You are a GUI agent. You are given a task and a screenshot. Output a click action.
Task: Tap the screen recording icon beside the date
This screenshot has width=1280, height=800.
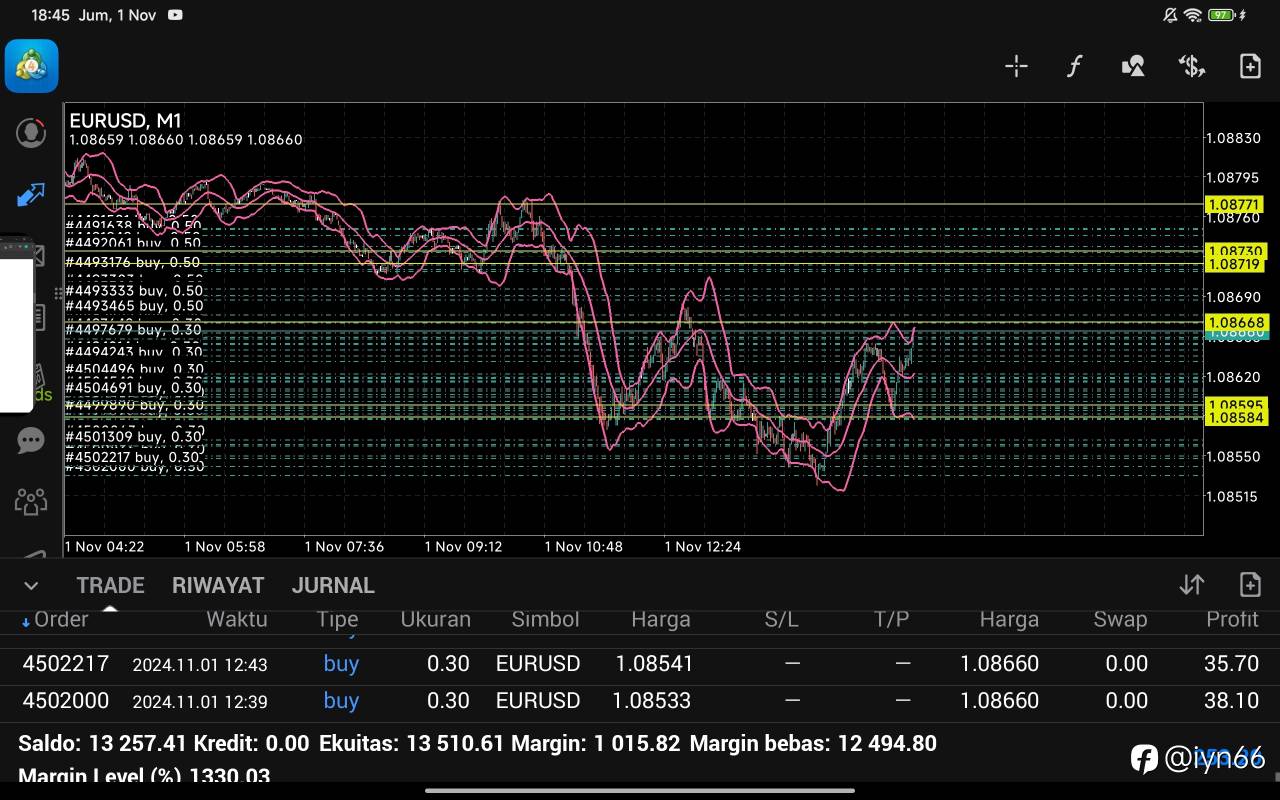point(176,15)
